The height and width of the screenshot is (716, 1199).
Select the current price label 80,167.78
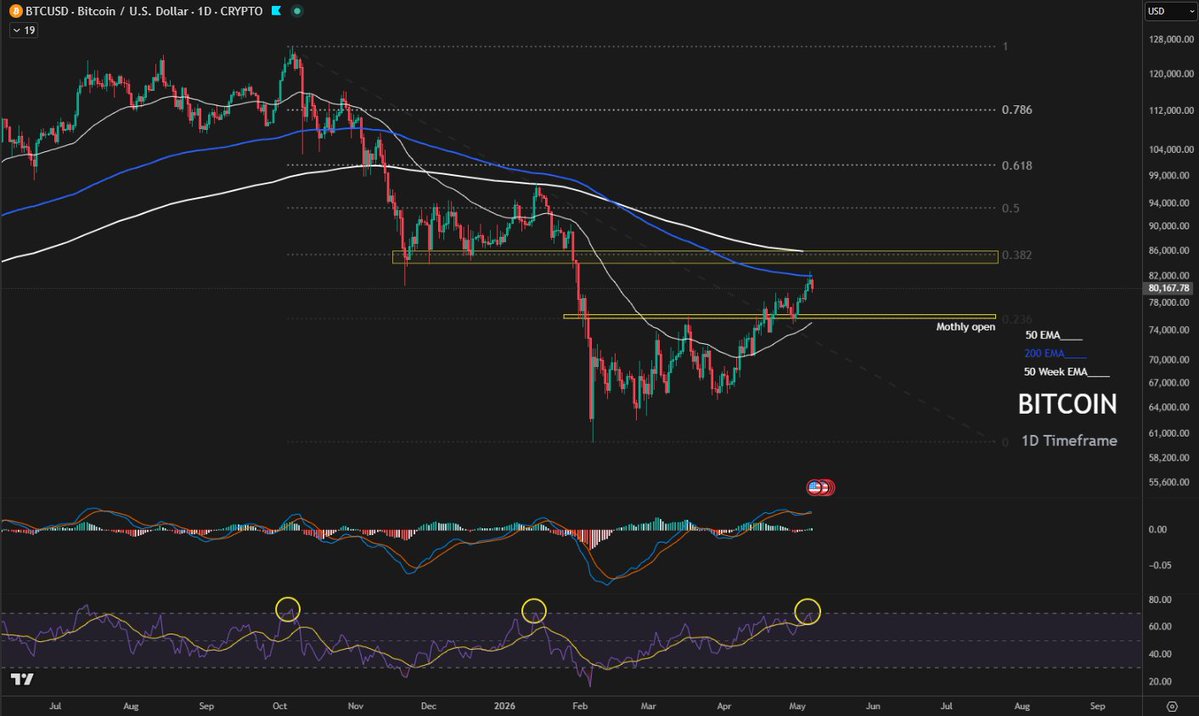coord(1168,288)
